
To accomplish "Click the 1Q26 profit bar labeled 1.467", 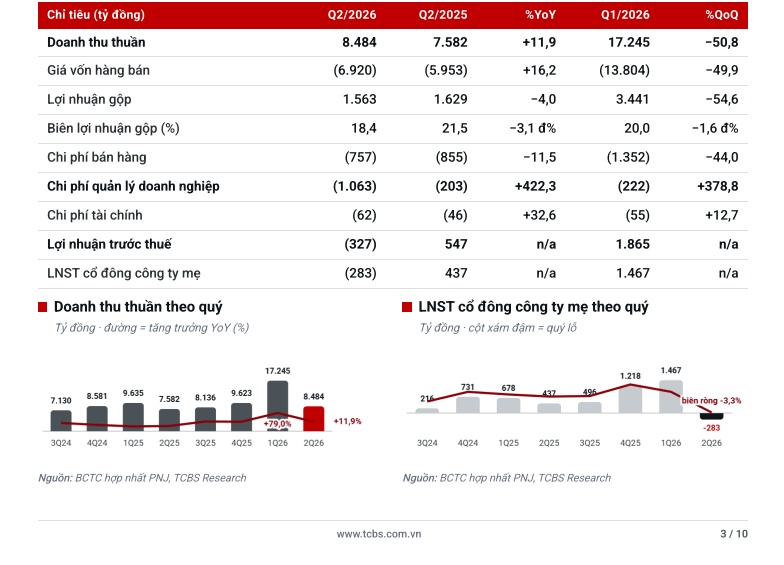I will click(671, 396).
